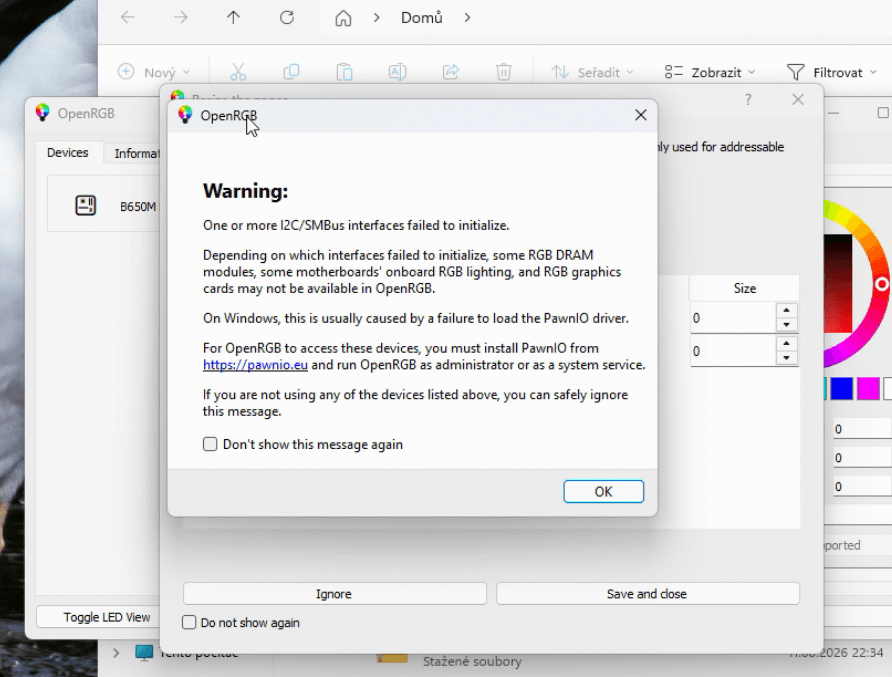Viewport: 892px width, 677px height.
Task: Click the Ignore button in resize zones dialog
Action: pyautogui.click(x=334, y=594)
